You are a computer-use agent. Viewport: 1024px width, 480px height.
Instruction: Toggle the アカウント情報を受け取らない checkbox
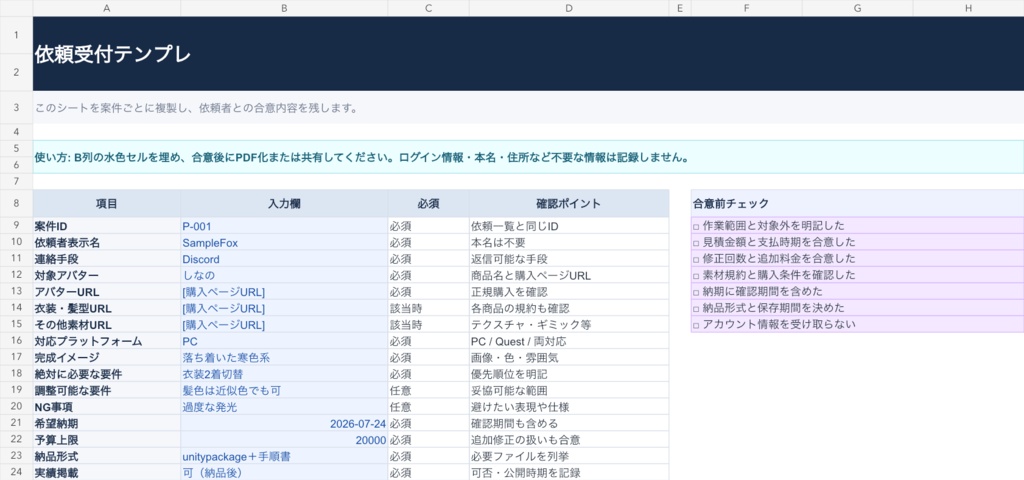click(696, 325)
